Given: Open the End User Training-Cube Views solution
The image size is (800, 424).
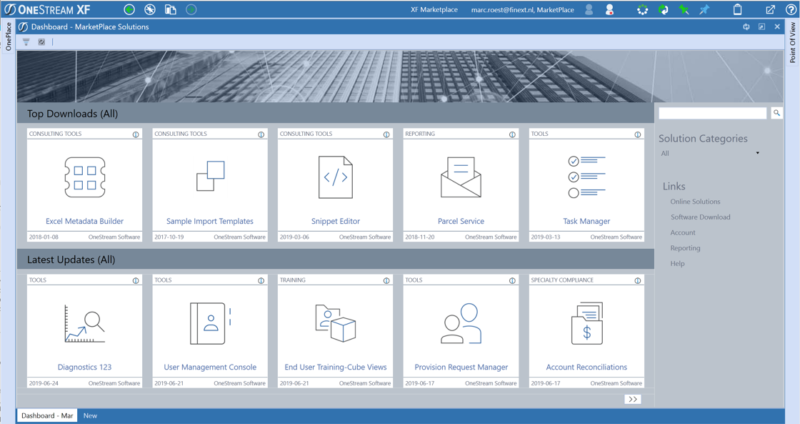Looking at the screenshot, I should [x=335, y=367].
